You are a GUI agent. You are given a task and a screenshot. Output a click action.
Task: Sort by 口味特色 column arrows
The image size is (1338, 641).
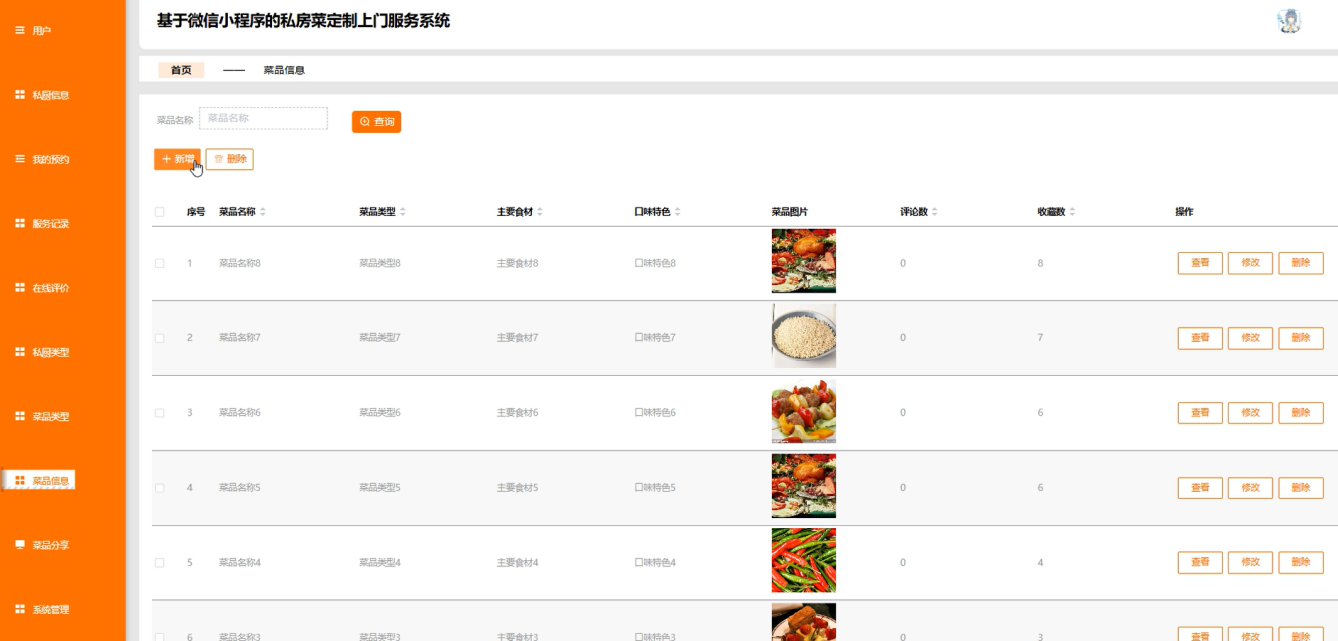[677, 212]
